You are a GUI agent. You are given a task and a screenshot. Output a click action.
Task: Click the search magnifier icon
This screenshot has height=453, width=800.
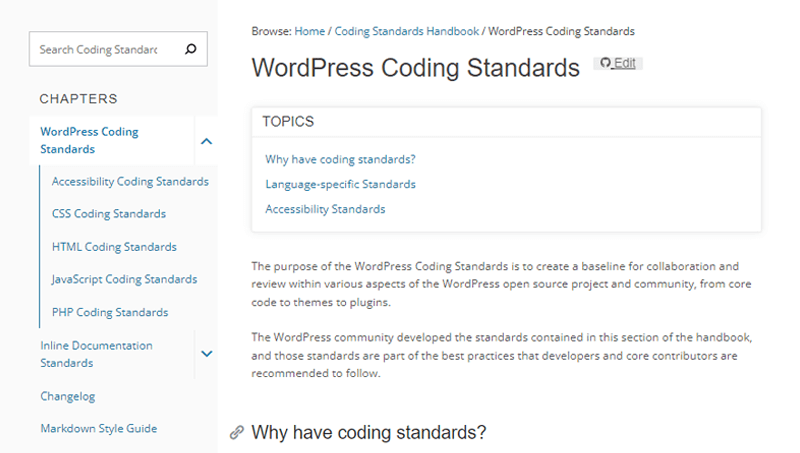(190, 49)
